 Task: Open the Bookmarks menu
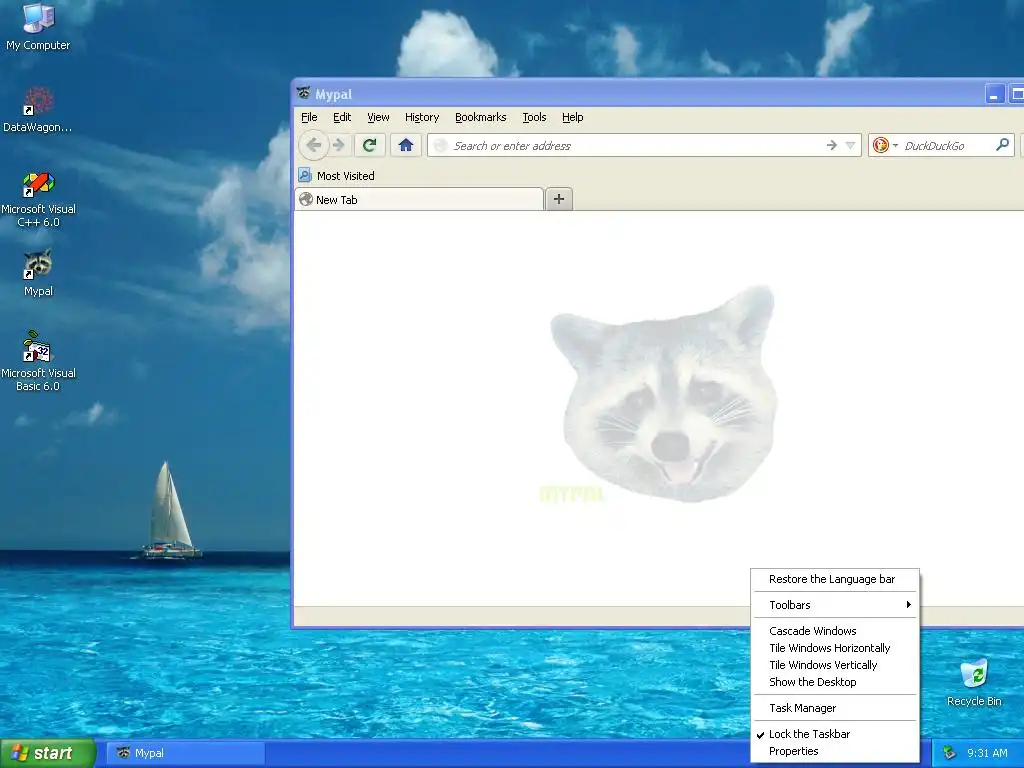481,117
